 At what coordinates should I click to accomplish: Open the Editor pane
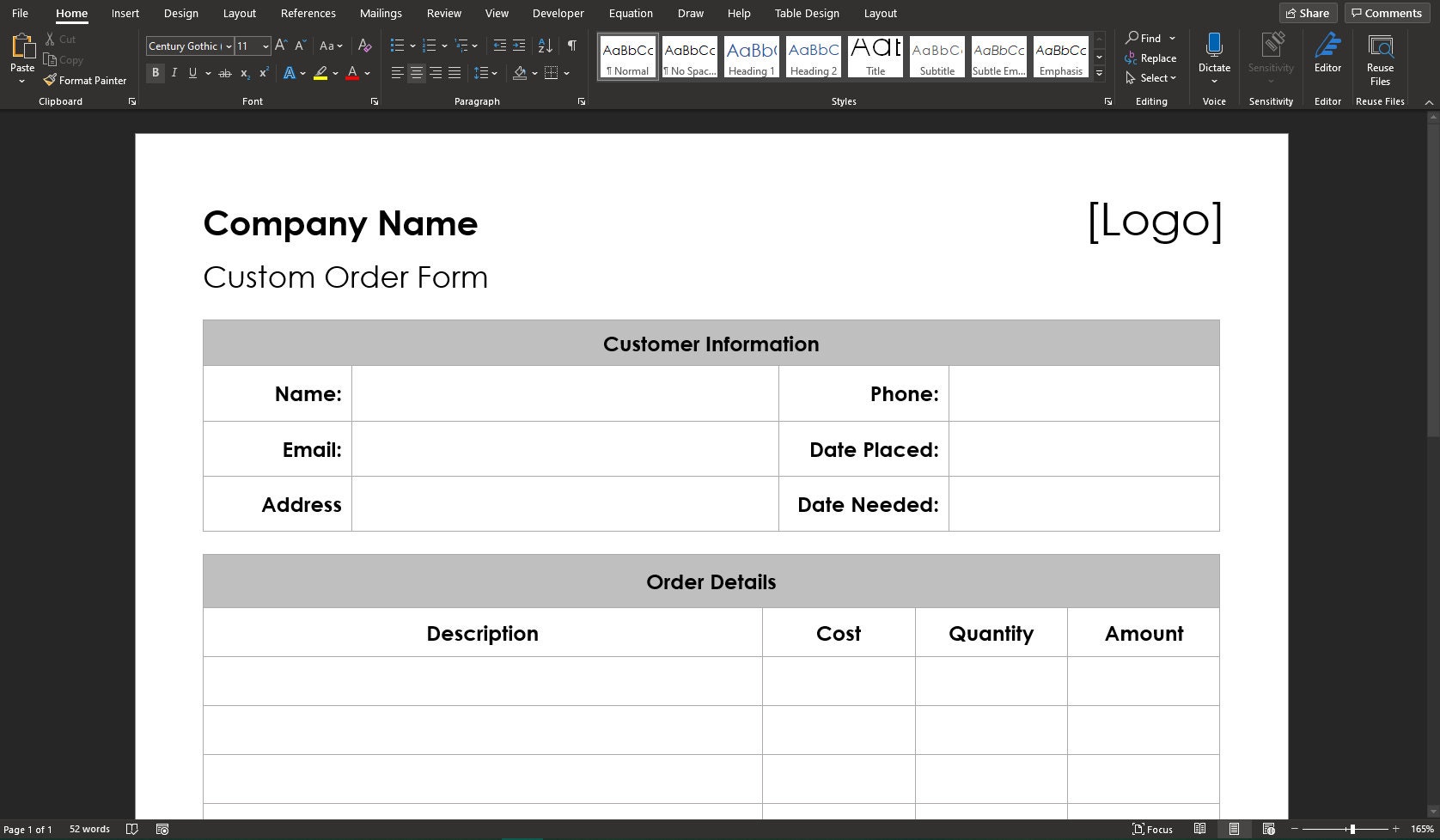coord(1327,52)
